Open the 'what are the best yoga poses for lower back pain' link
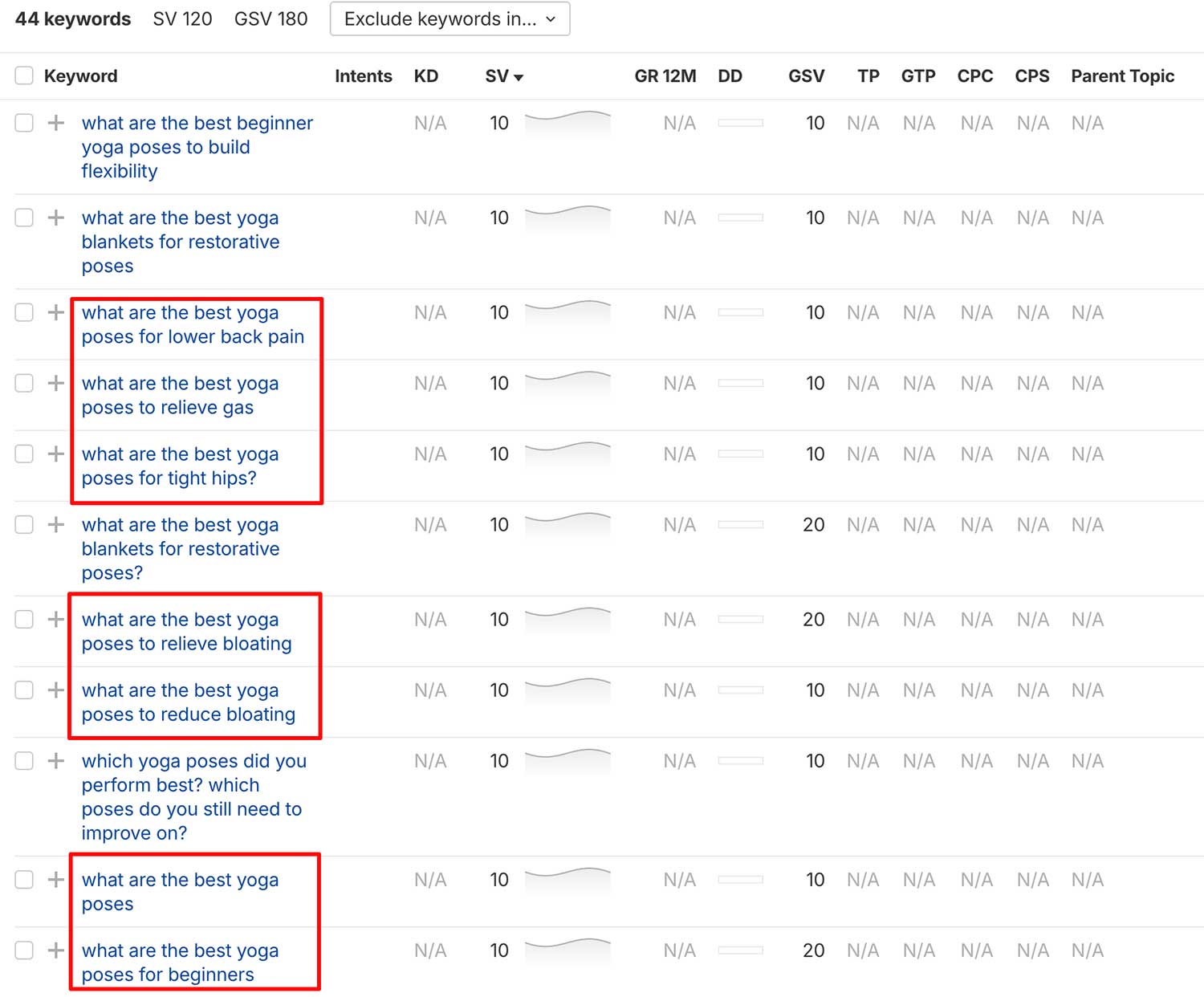Screen dimensions: 1204x997 193,325
